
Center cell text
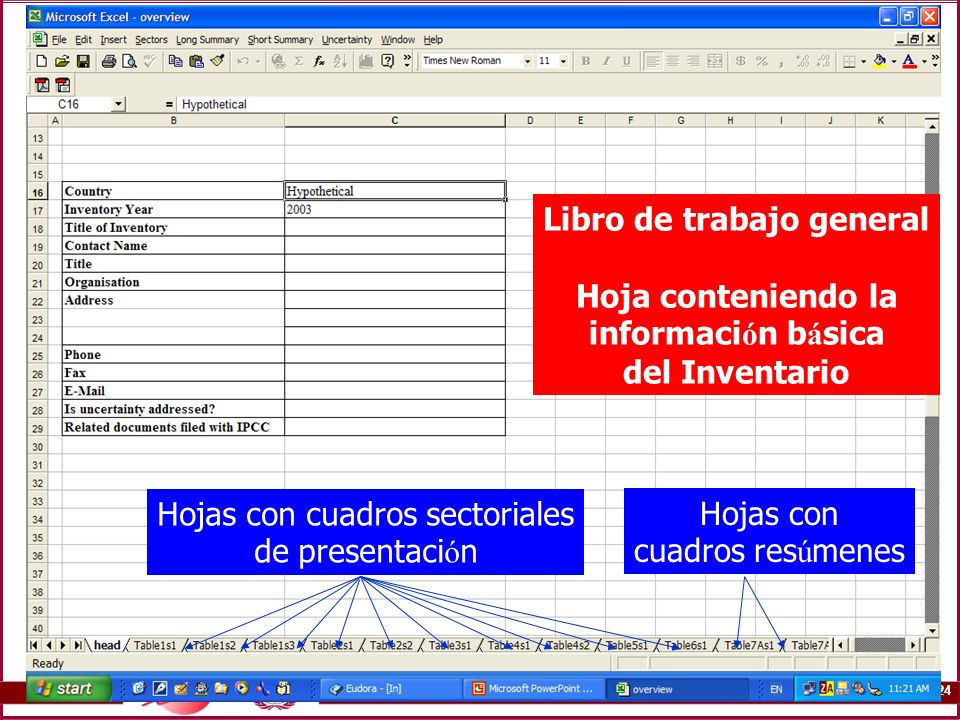click(673, 61)
